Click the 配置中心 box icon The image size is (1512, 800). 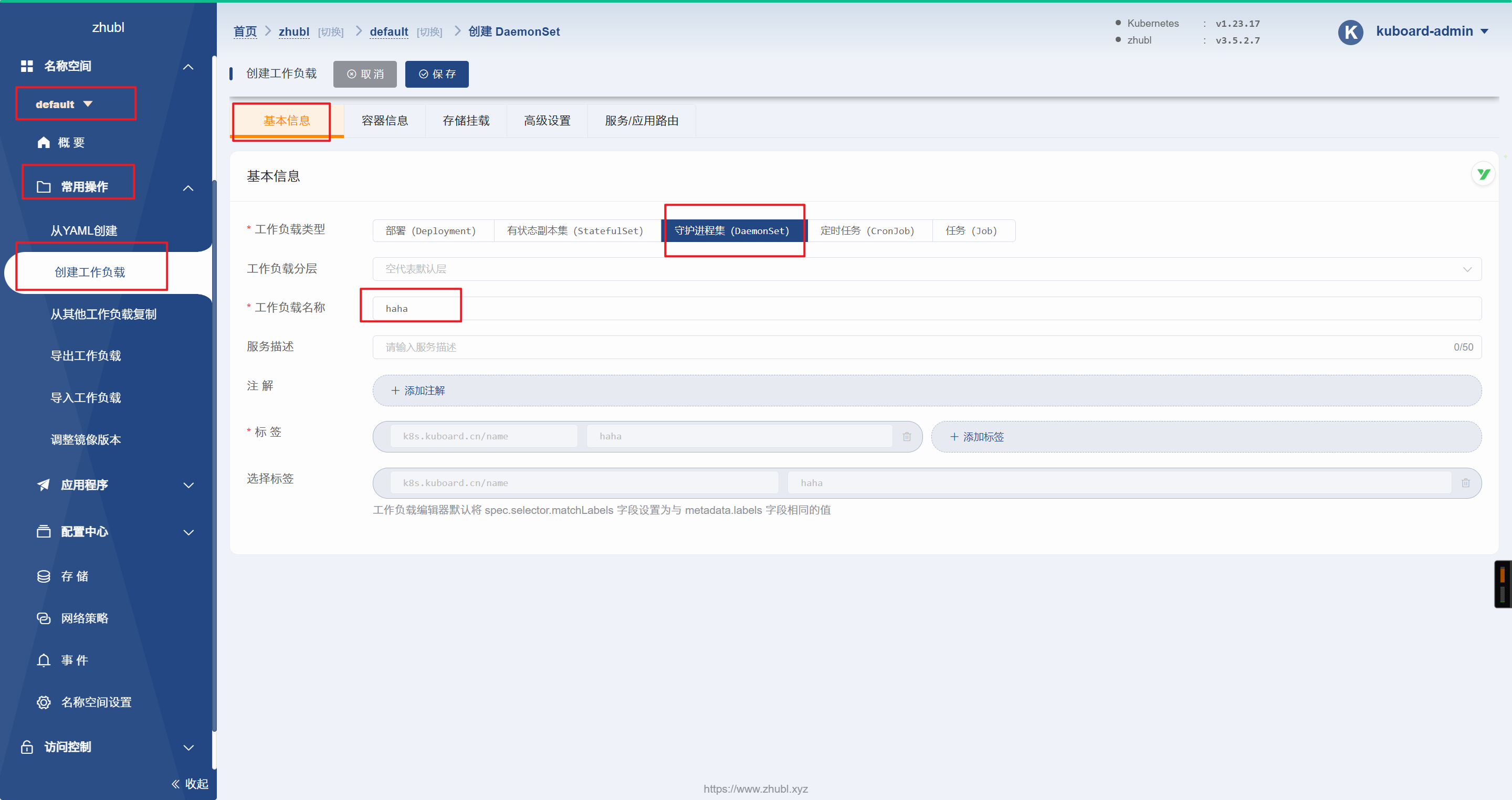[x=44, y=532]
